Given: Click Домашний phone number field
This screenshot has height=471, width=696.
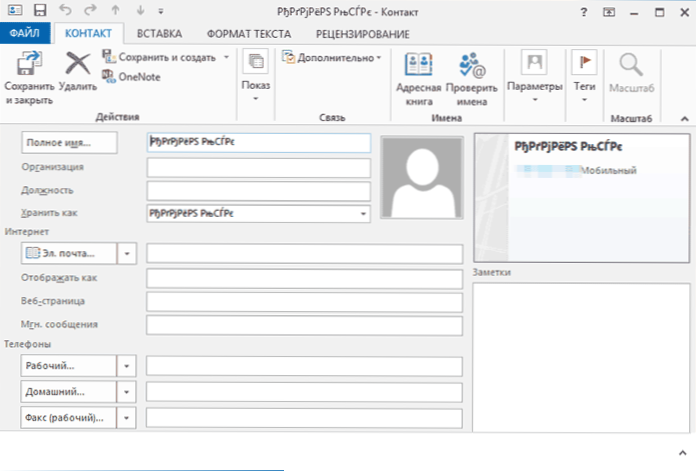Looking at the screenshot, I should 304,392.
